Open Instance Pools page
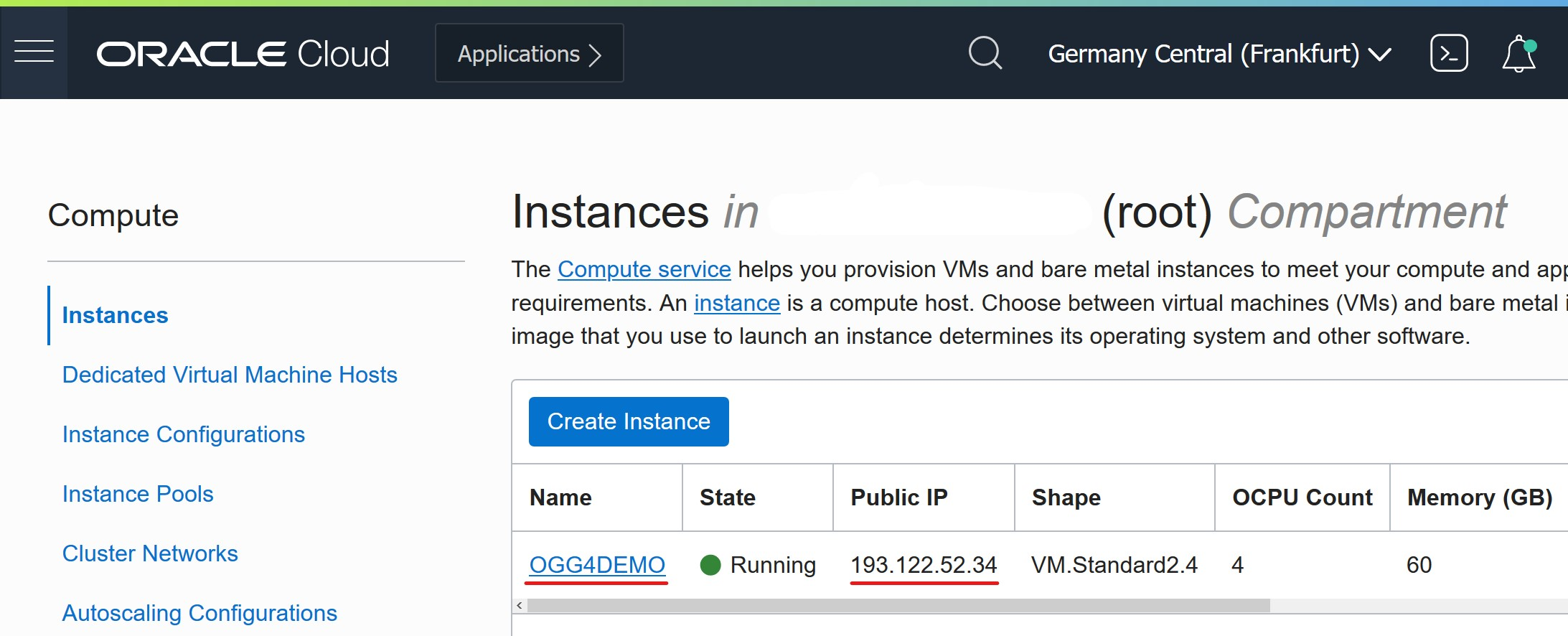This screenshot has width=1568, height=636. 138,494
